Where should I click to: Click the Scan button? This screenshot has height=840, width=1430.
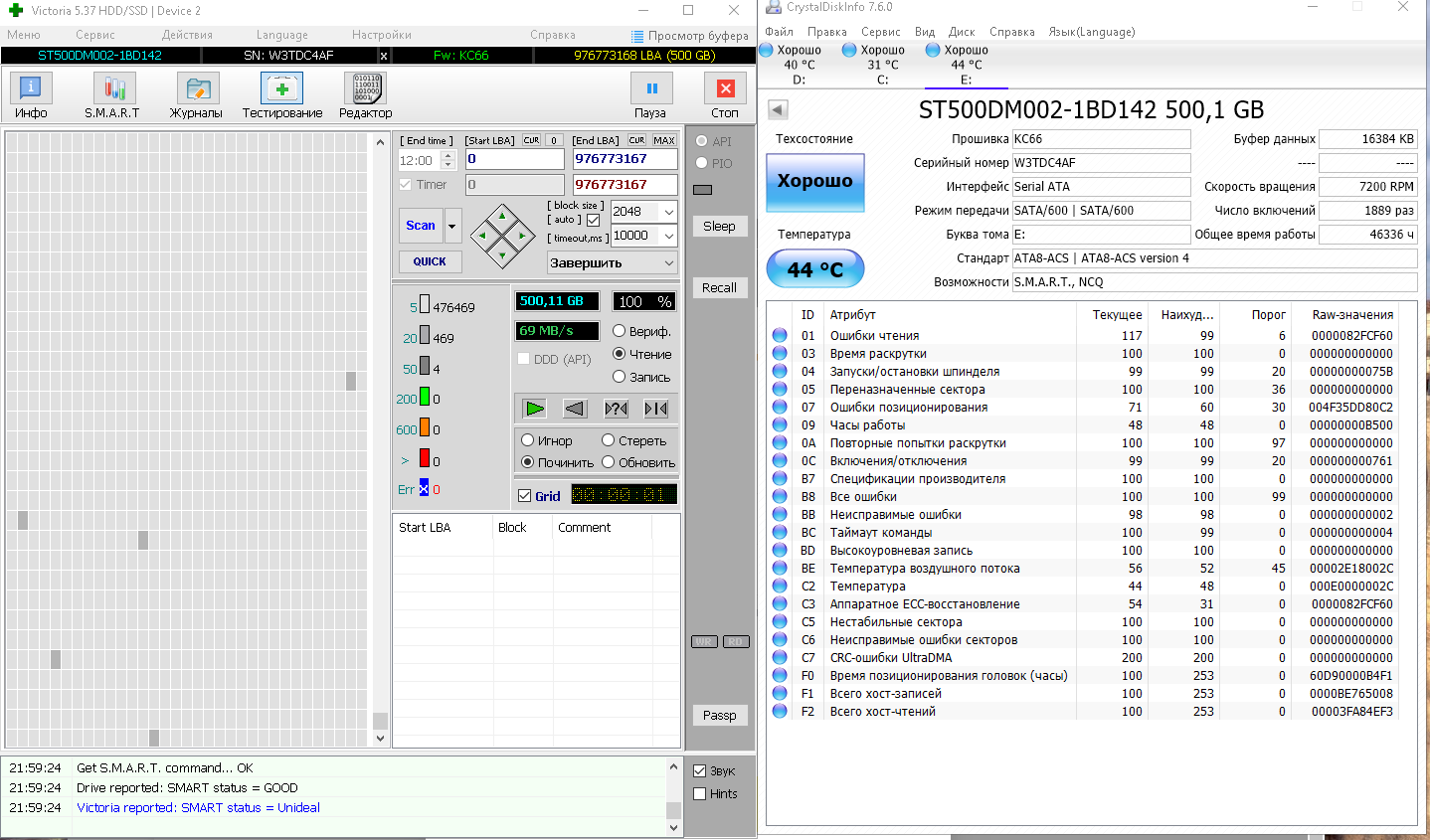coord(421,226)
